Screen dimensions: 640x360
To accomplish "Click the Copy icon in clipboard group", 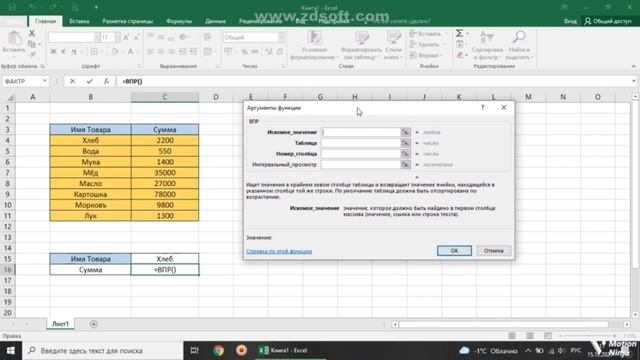I will 32,44.
